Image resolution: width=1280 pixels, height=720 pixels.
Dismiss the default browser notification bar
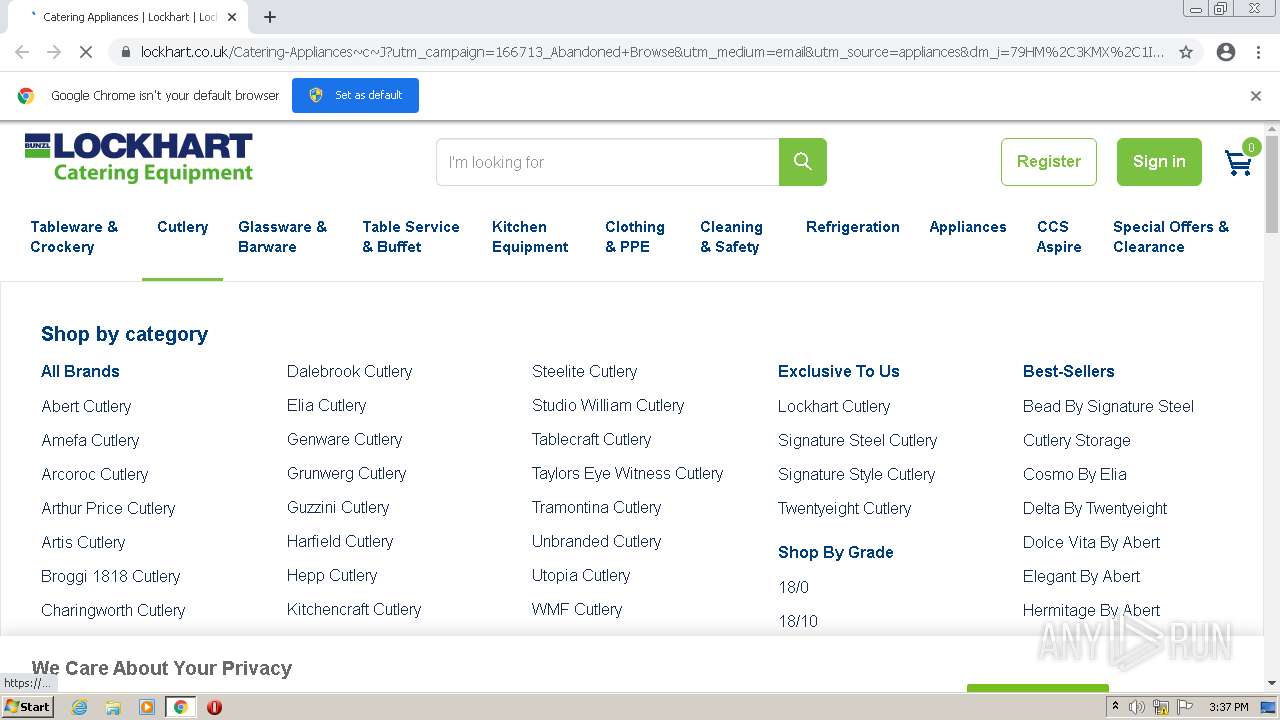[x=1256, y=96]
